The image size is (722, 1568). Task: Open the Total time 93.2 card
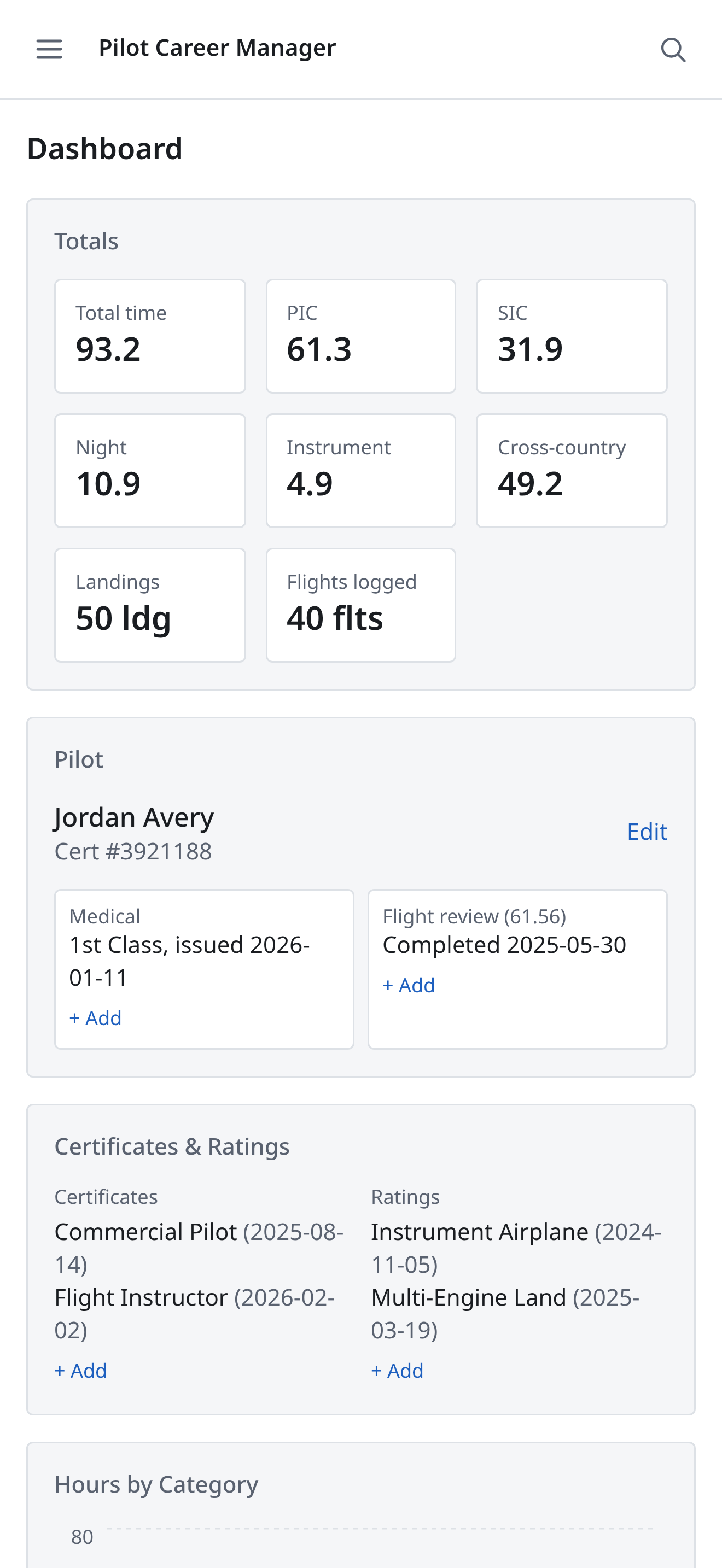click(150, 336)
